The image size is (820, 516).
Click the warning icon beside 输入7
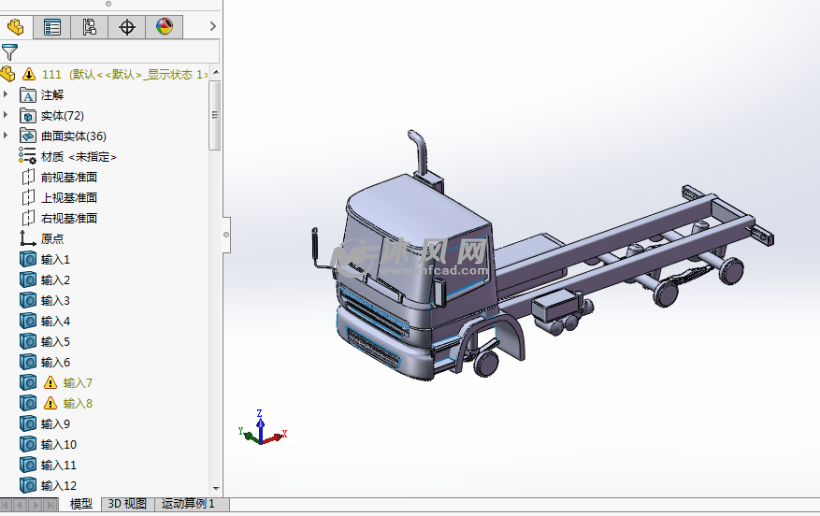point(51,382)
